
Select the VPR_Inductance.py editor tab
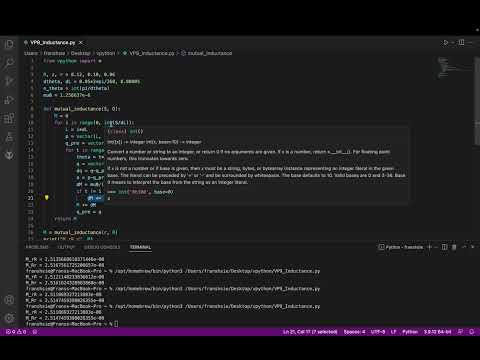53,43
